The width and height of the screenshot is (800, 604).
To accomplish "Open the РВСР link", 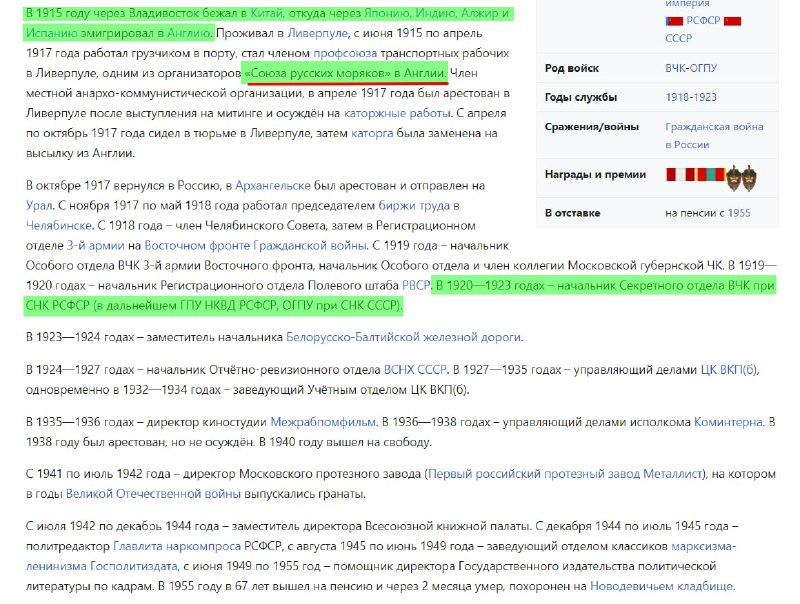I will point(416,286).
